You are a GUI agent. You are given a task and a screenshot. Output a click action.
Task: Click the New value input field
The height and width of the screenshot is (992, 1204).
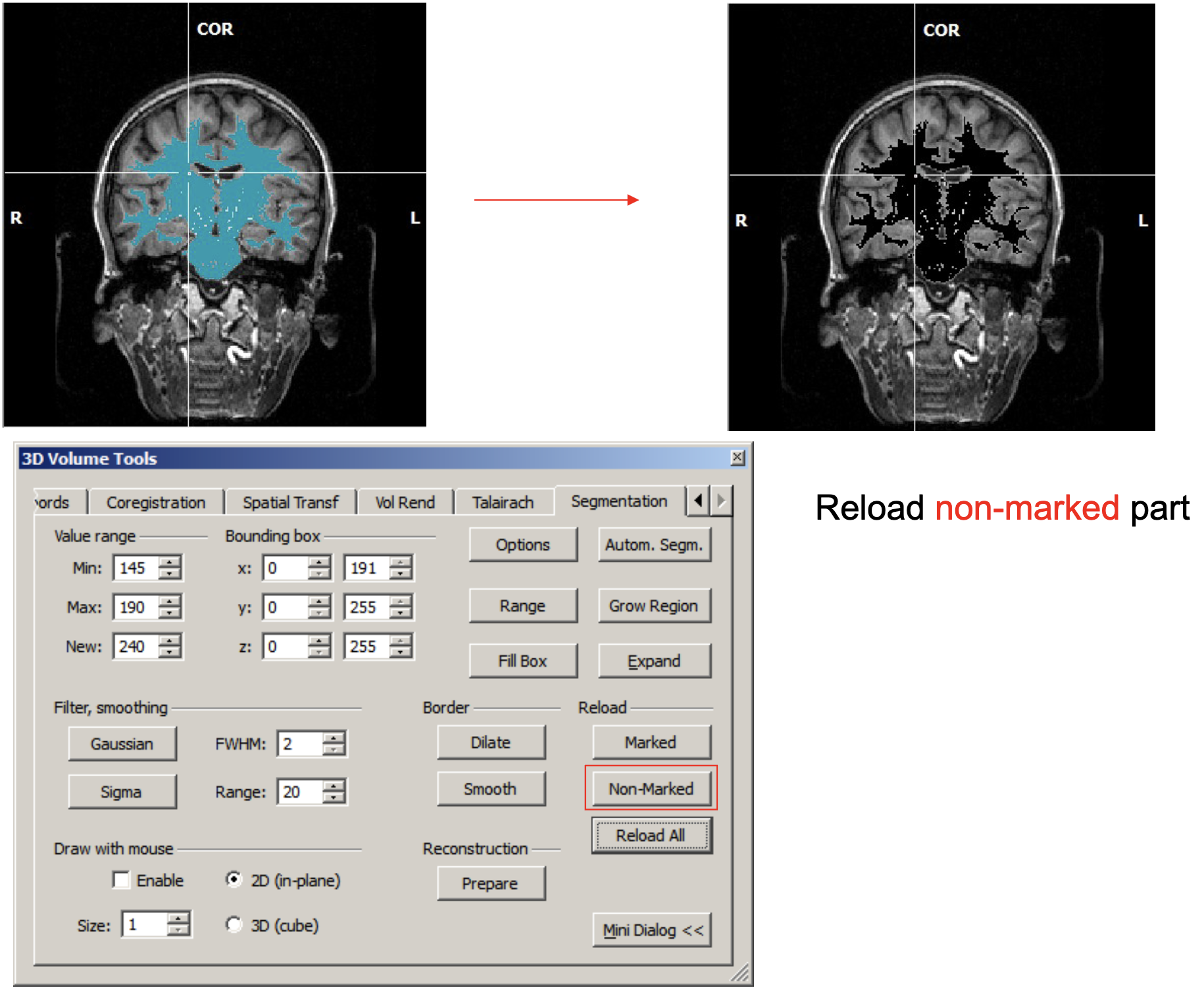tap(136, 647)
